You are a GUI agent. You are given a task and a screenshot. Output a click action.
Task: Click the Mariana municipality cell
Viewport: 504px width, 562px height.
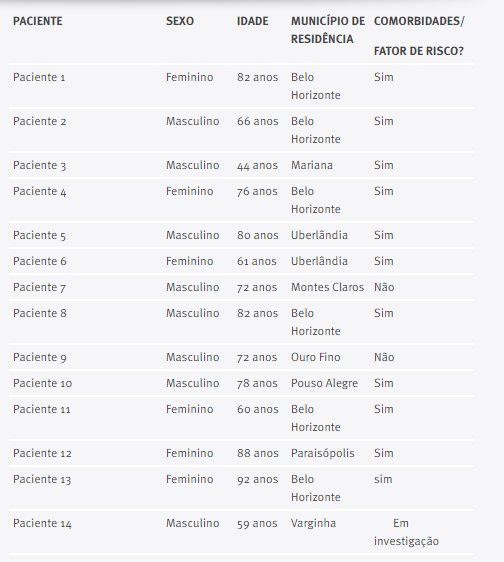(312, 165)
